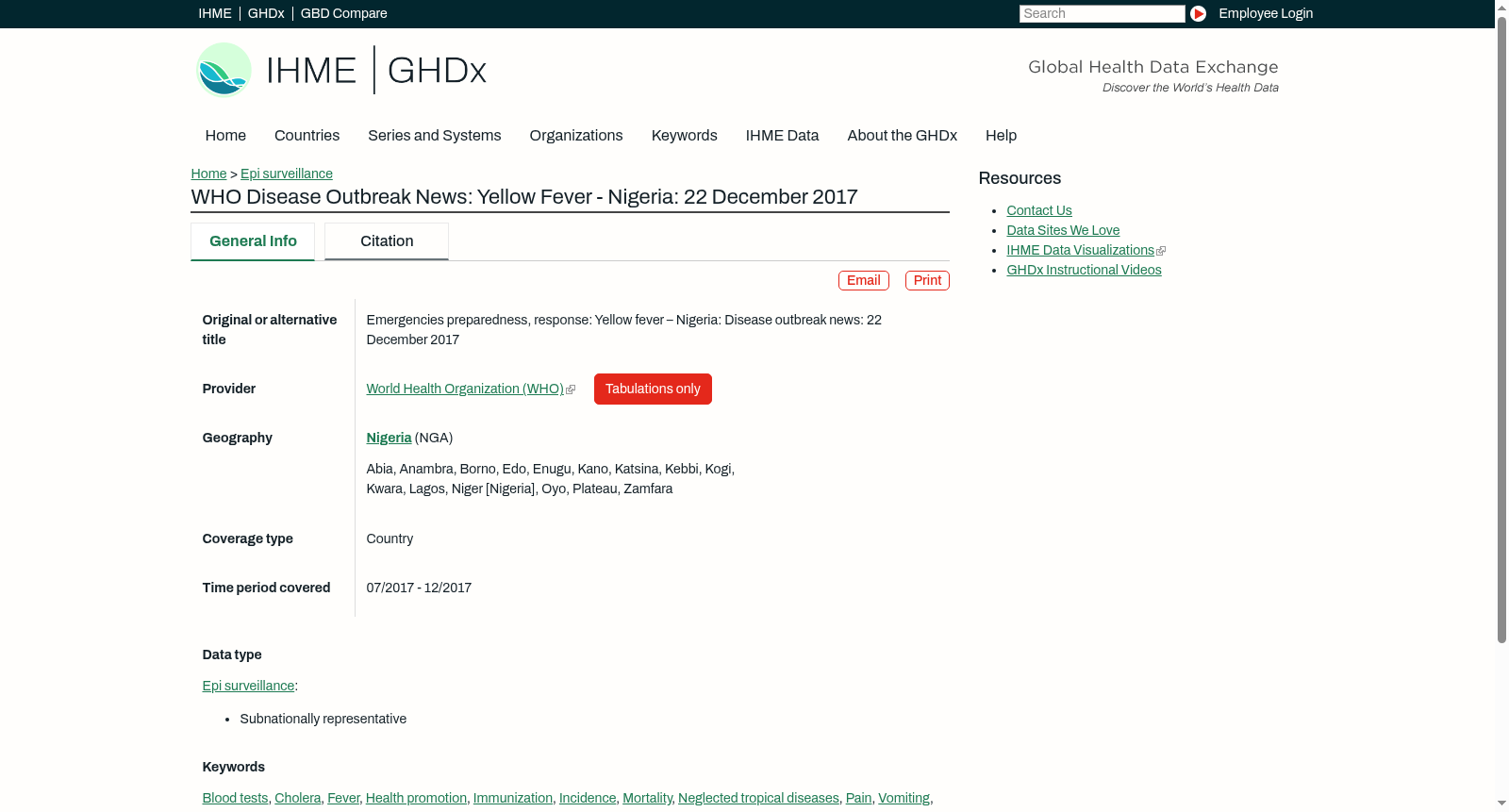Open Series and Systems menu item
1509x812 pixels.
[435, 135]
